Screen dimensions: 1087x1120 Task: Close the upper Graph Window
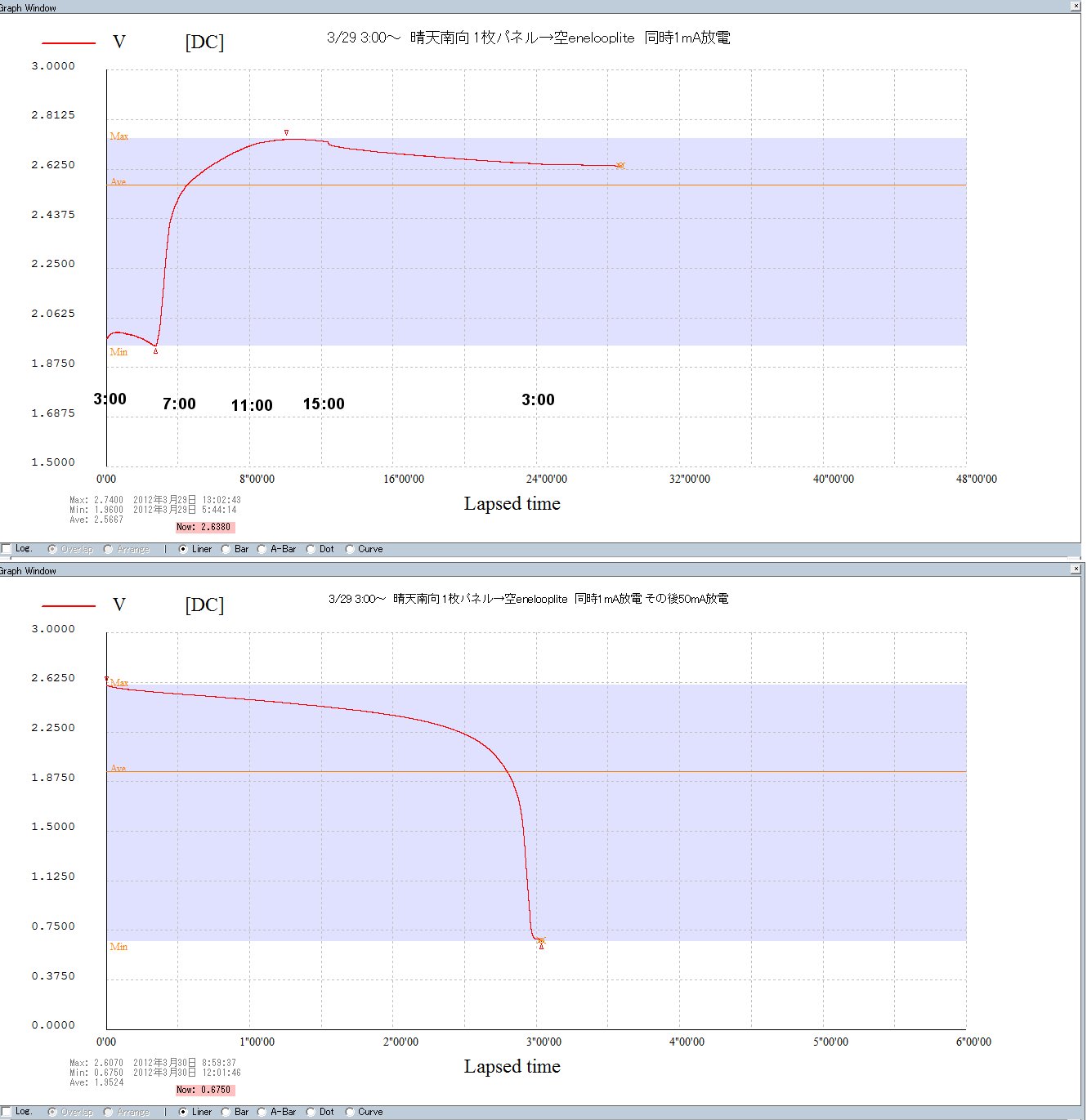click(x=1076, y=7)
